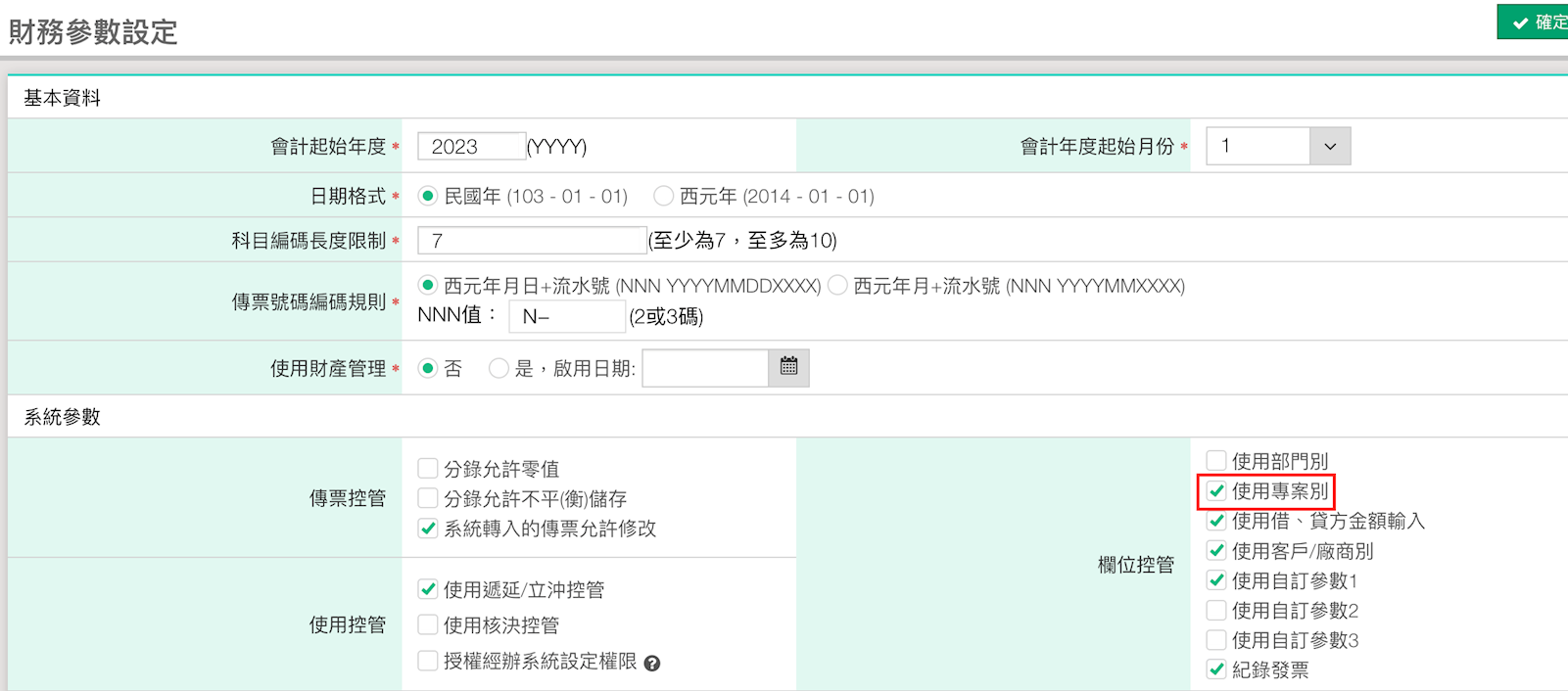Enable 分錄允許零值 checkbox
This screenshot has height=691, width=1568.
(428, 469)
